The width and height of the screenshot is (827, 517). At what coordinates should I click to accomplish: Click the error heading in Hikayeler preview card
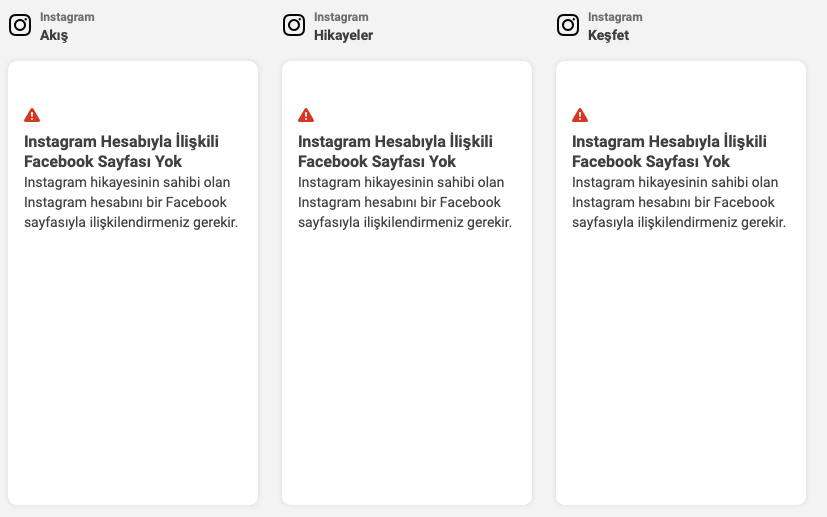pos(395,151)
